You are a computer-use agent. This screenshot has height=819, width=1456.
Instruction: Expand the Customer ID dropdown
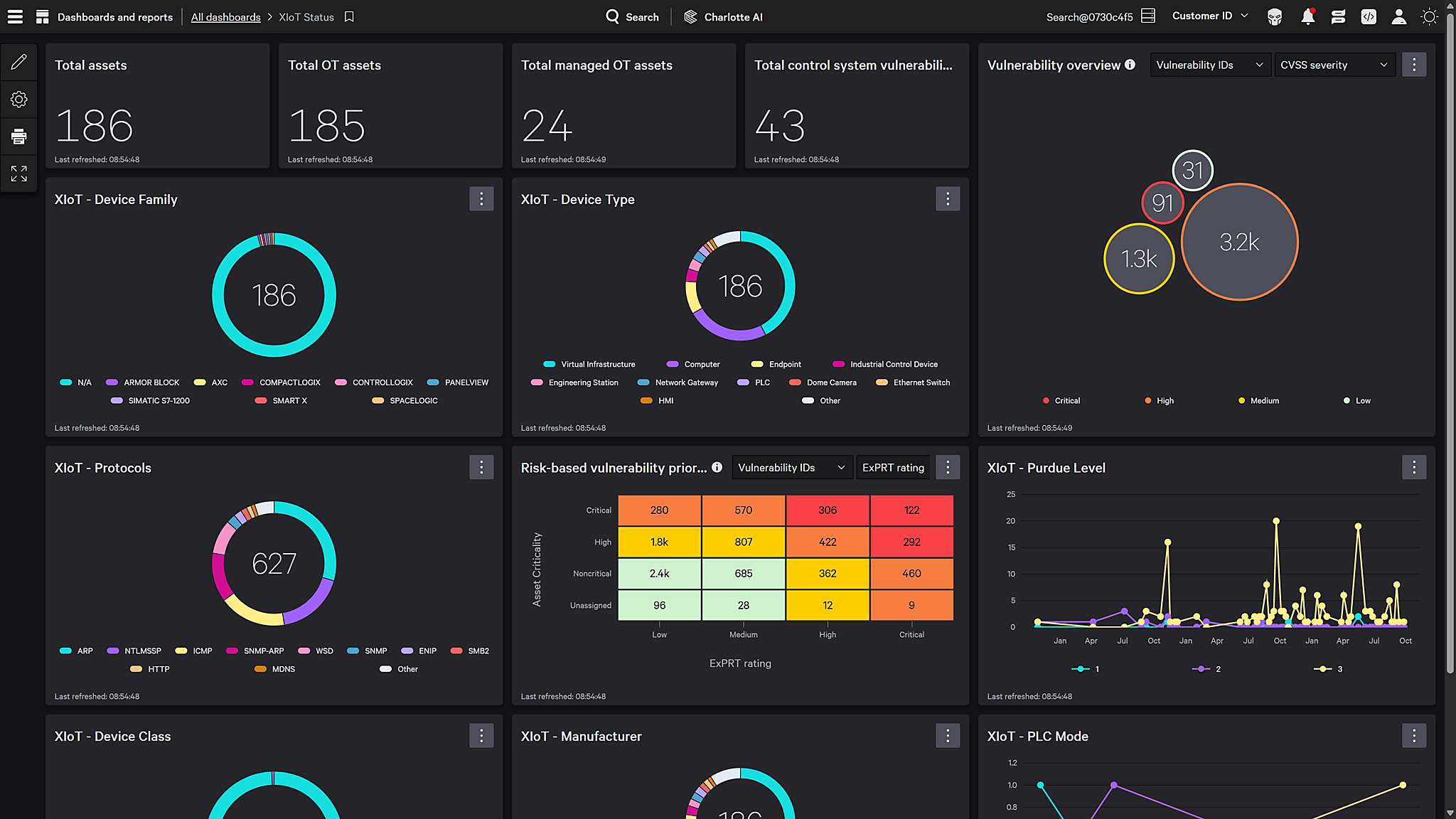[x=1209, y=16]
